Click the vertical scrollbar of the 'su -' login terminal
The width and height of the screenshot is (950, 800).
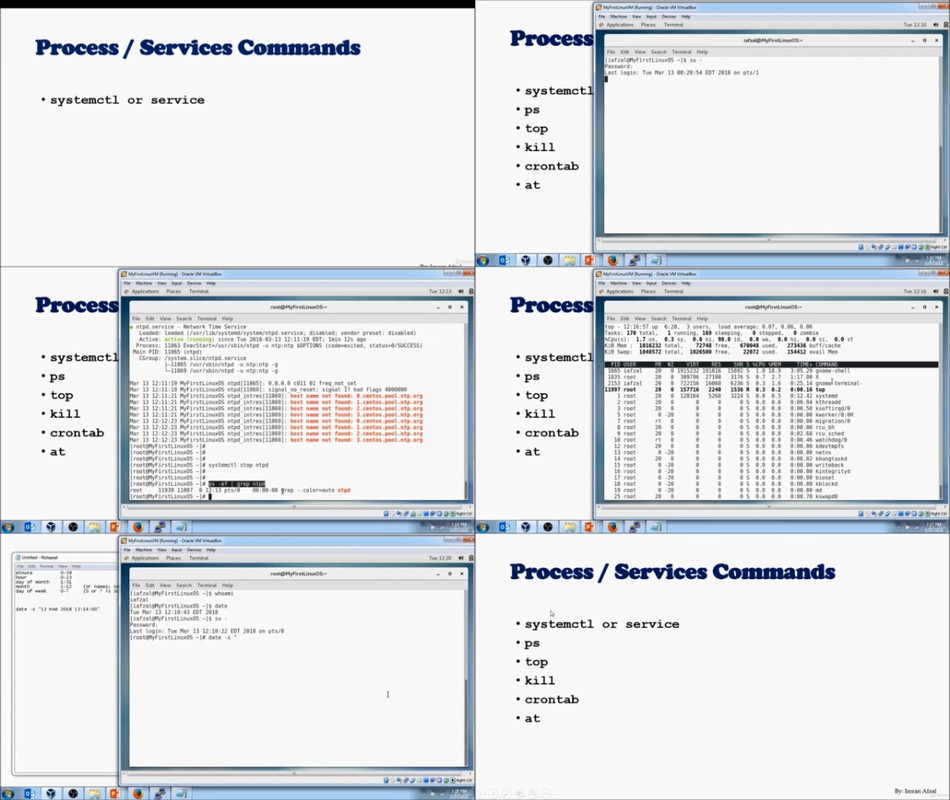tap(941, 144)
